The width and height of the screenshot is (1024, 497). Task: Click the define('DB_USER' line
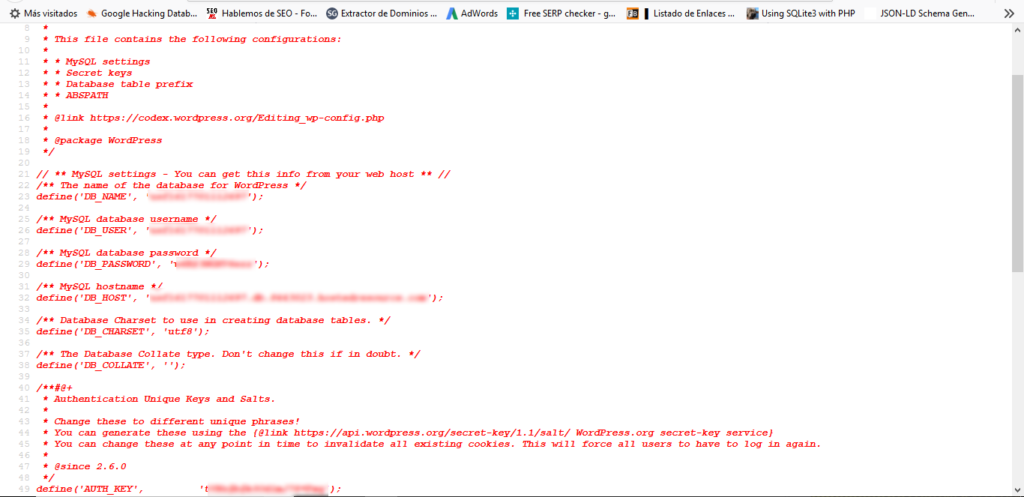coord(150,230)
